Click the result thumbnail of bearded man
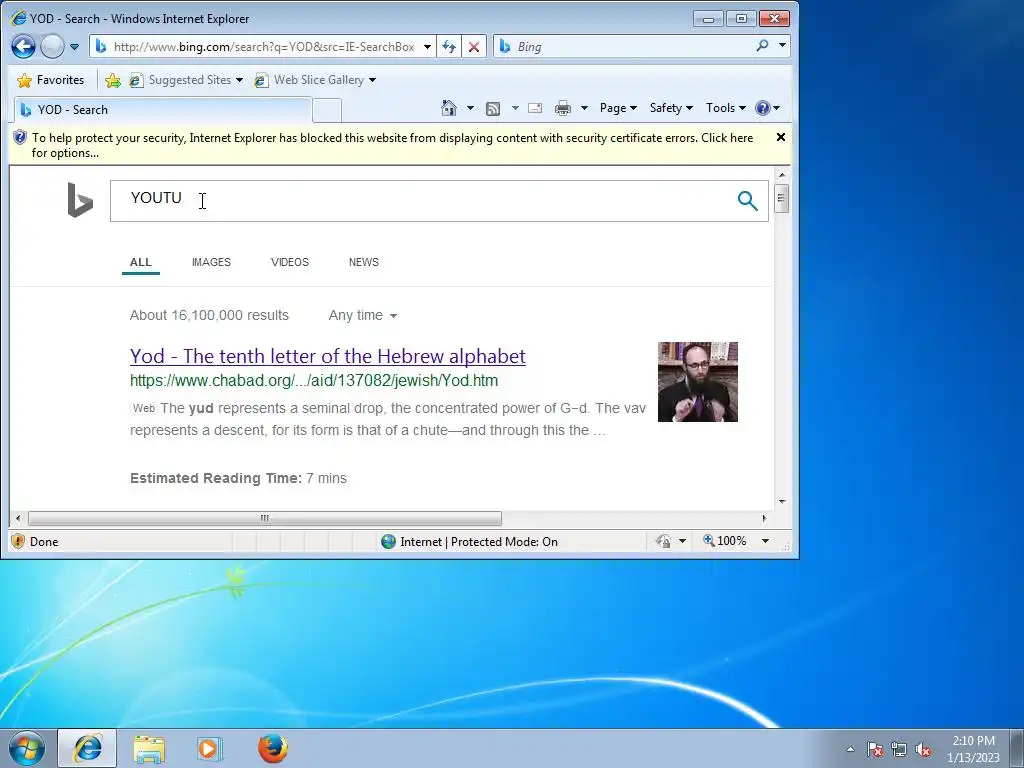 point(697,381)
